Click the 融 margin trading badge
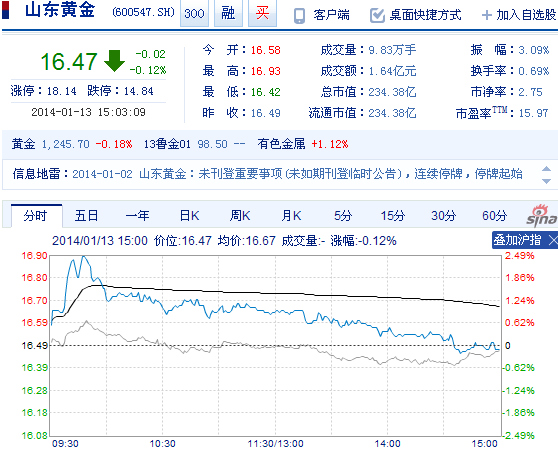558x450 pixels. pos(228,14)
